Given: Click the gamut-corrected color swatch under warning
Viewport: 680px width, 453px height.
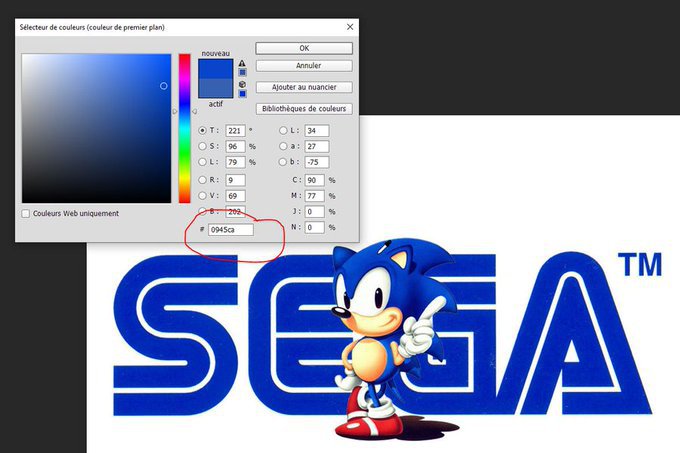Looking at the screenshot, I should tap(242, 72).
